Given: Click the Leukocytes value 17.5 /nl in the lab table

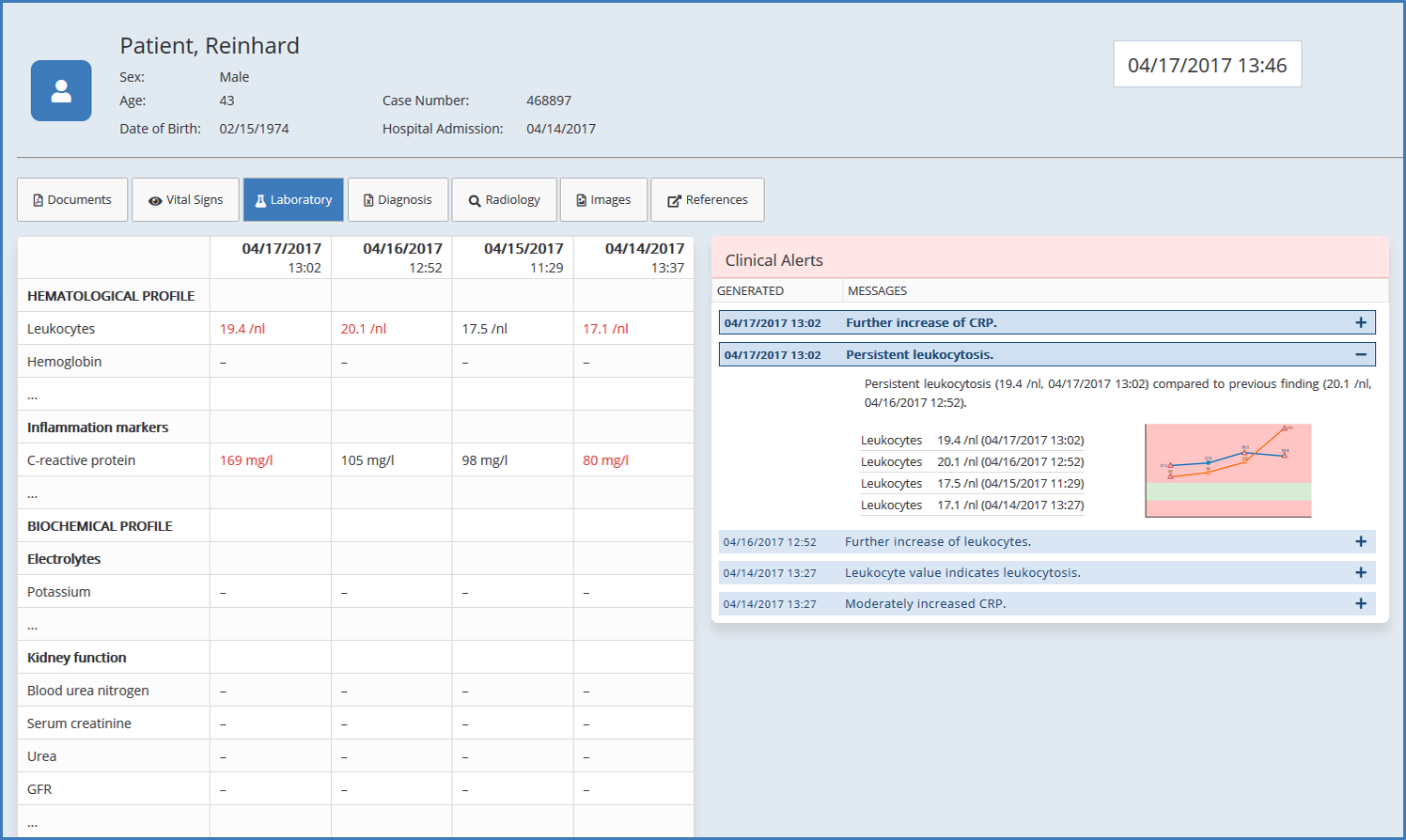Looking at the screenshot, I should tap(485, 329).
